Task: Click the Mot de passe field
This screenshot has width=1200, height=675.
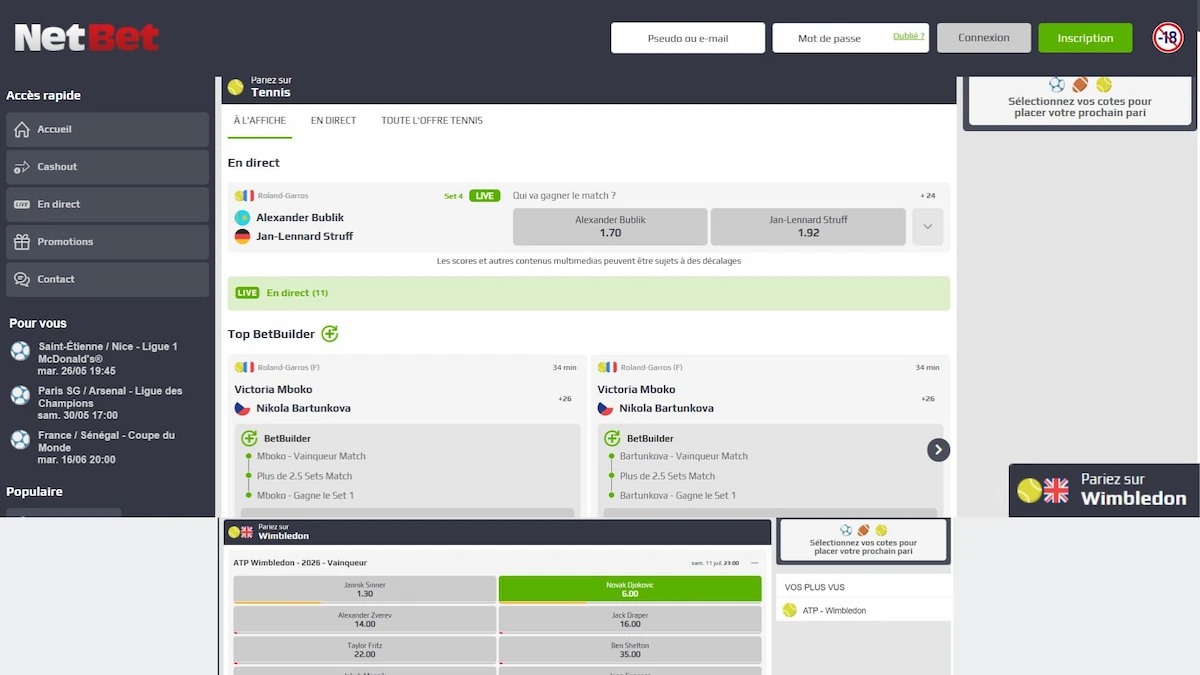Action: [x=850, y=38]
